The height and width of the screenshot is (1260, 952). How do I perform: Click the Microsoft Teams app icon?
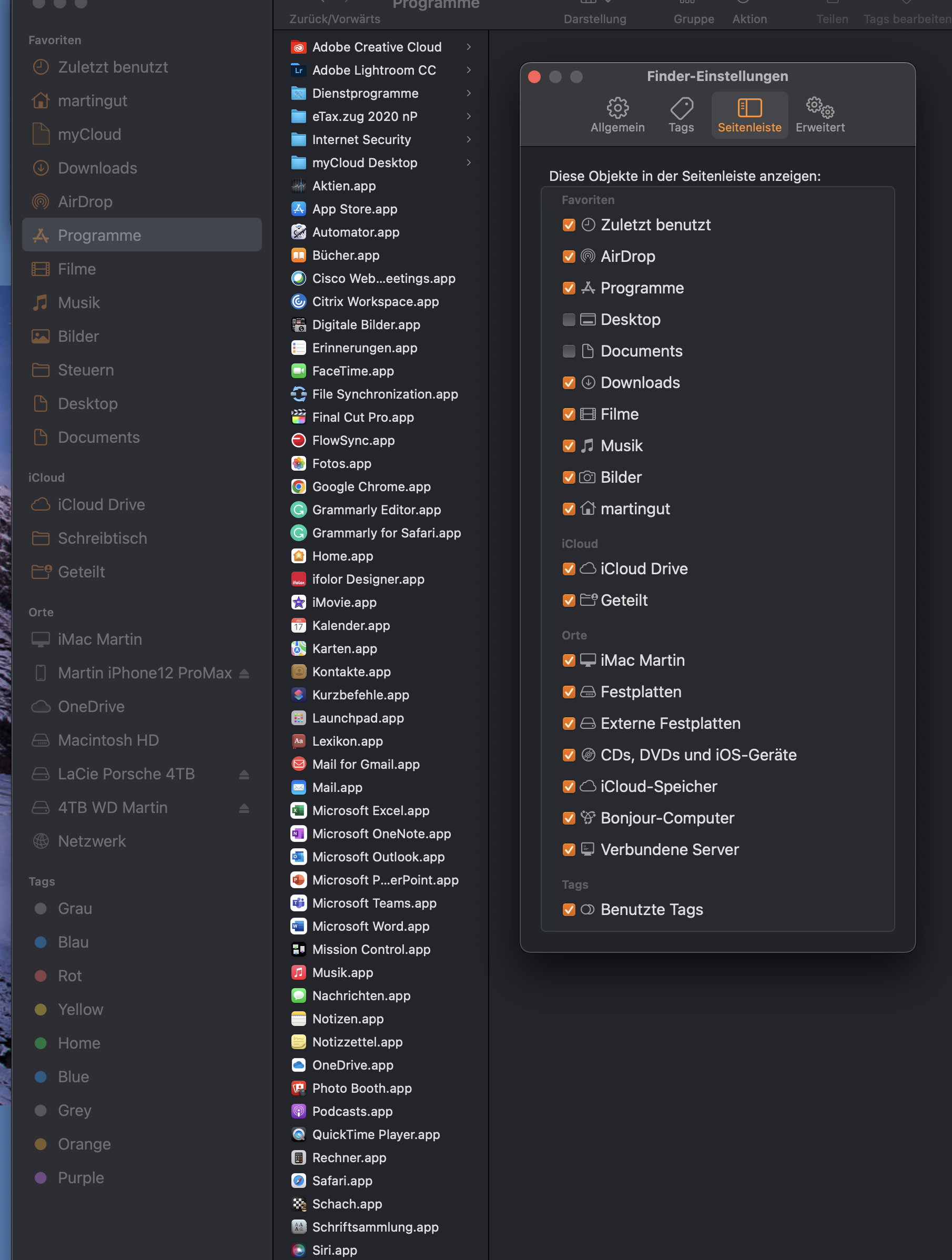point(299,903)
